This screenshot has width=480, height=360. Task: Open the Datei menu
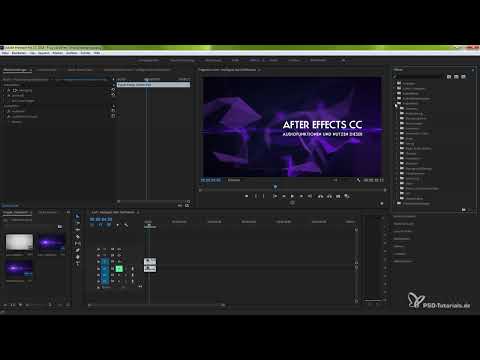coord(5,53)
